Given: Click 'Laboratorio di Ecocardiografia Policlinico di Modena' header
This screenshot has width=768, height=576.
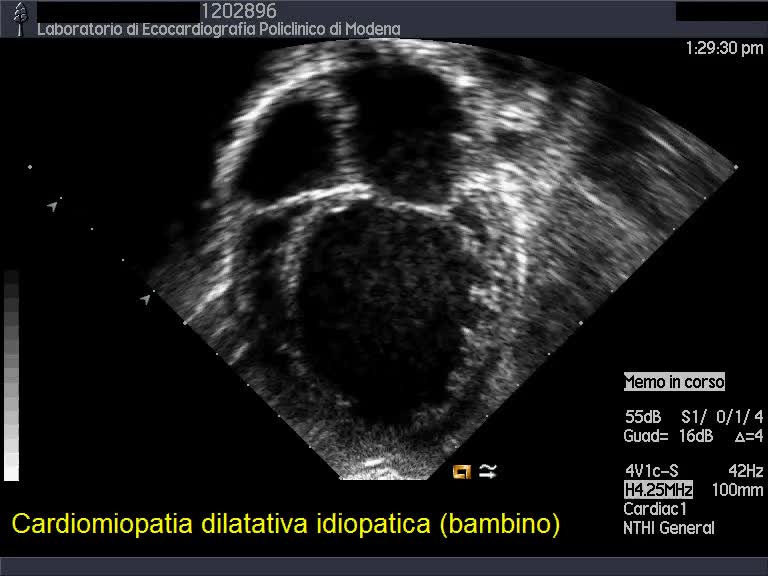Looking at the screenshot, I should pos(218,29).
